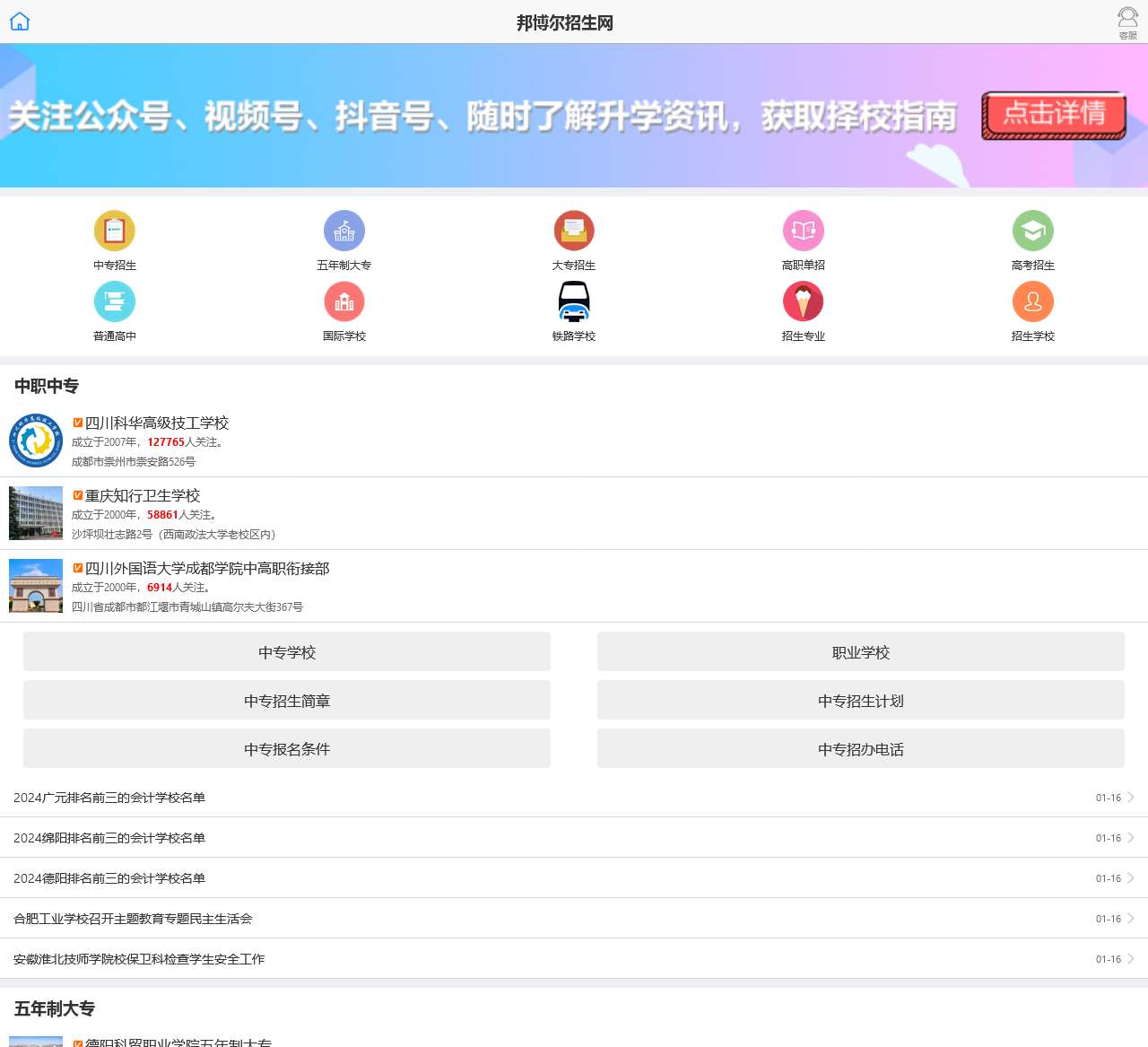This screenshot has width=1148, height=1047.
Task: Click the 58861 follower count
Action: [x=162, y=515]
